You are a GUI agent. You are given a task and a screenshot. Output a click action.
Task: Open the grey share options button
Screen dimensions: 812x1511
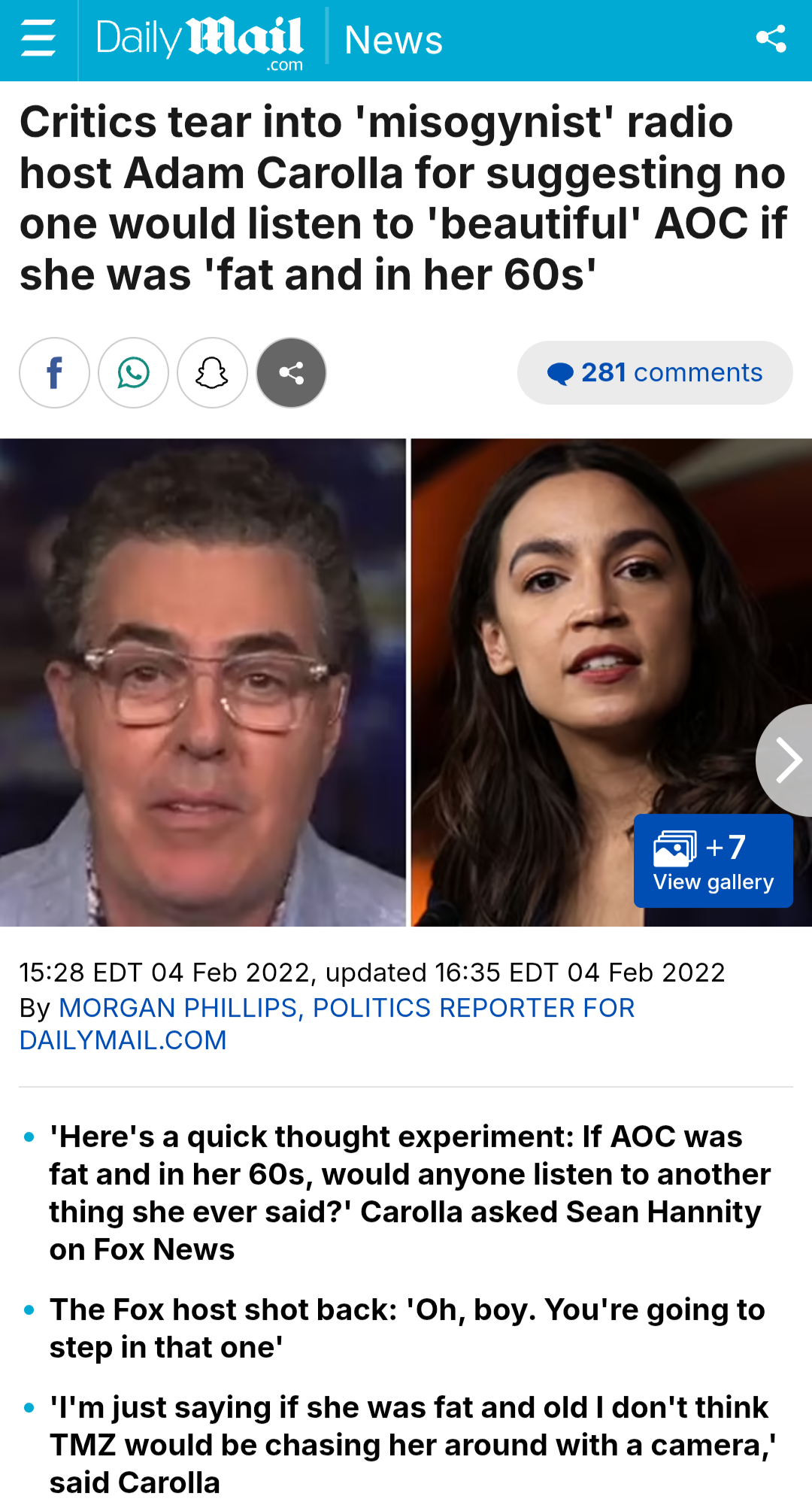coord(291,373)
